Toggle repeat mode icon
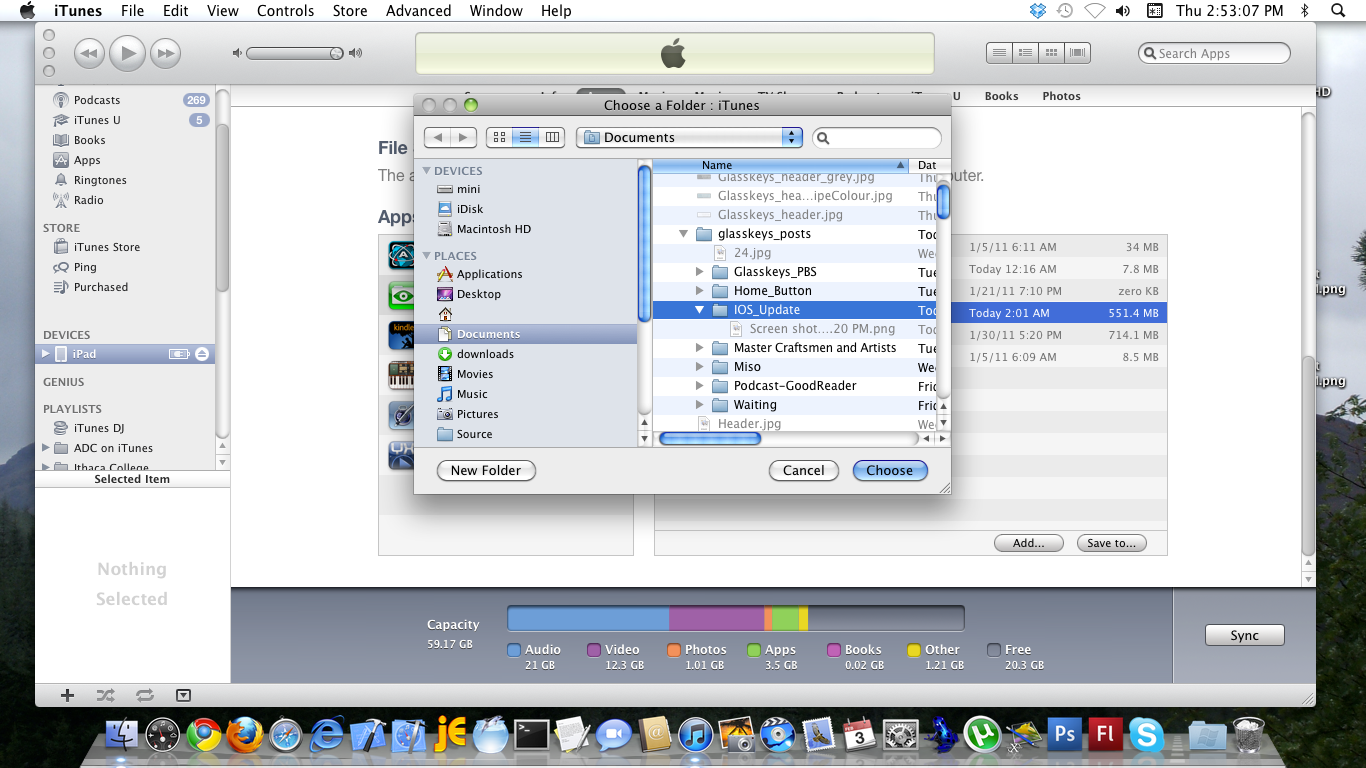 click(144, 695)
